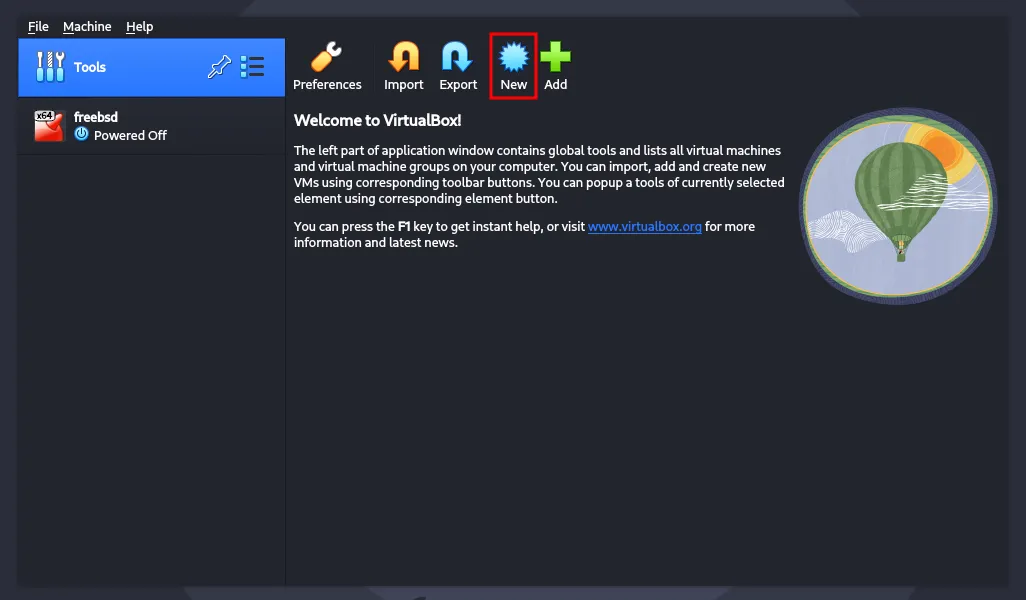Open the File menu
The height and width of the screenshot is (600, 1026).
(38, 27)
